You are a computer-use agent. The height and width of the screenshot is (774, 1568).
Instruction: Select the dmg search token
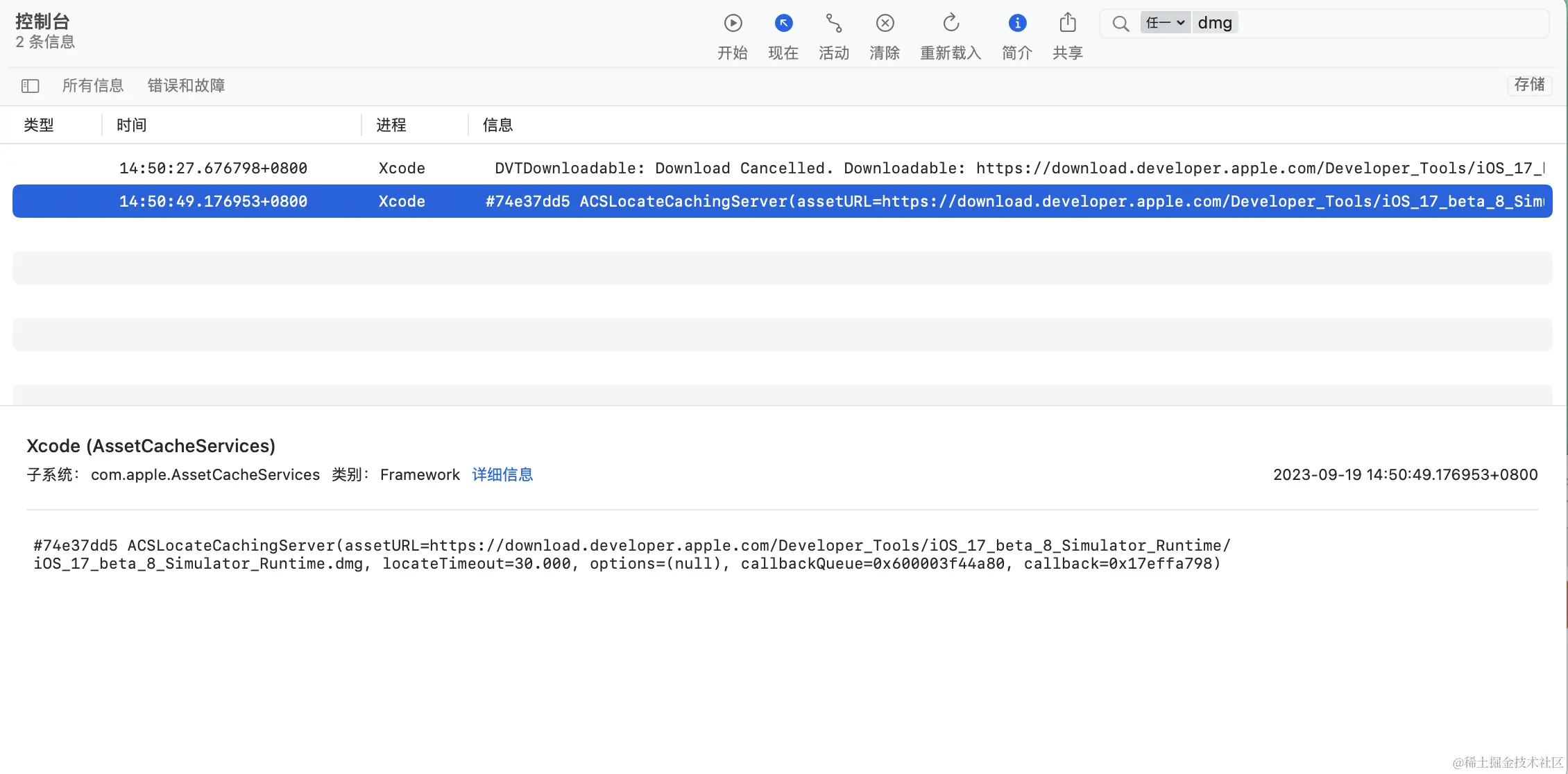1215,23
